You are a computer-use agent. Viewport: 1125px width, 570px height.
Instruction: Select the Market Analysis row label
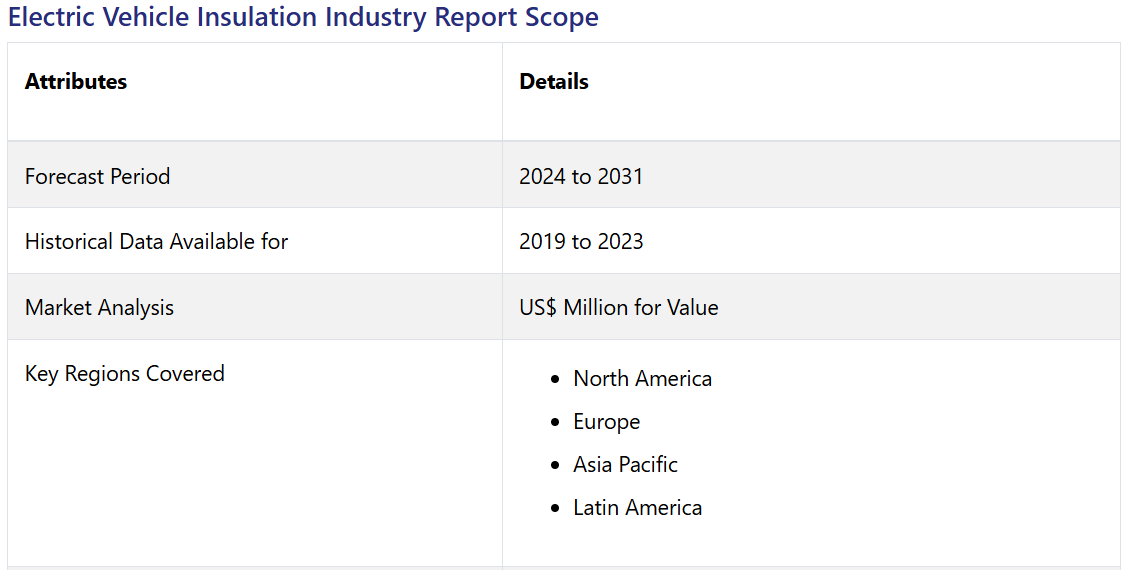point(99,307)
